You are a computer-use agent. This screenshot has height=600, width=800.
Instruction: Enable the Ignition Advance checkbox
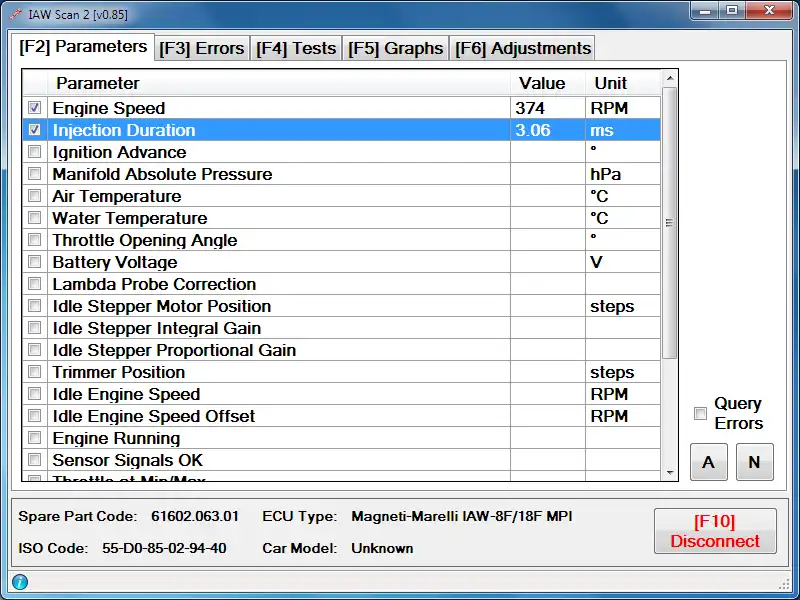pos(35,152)
